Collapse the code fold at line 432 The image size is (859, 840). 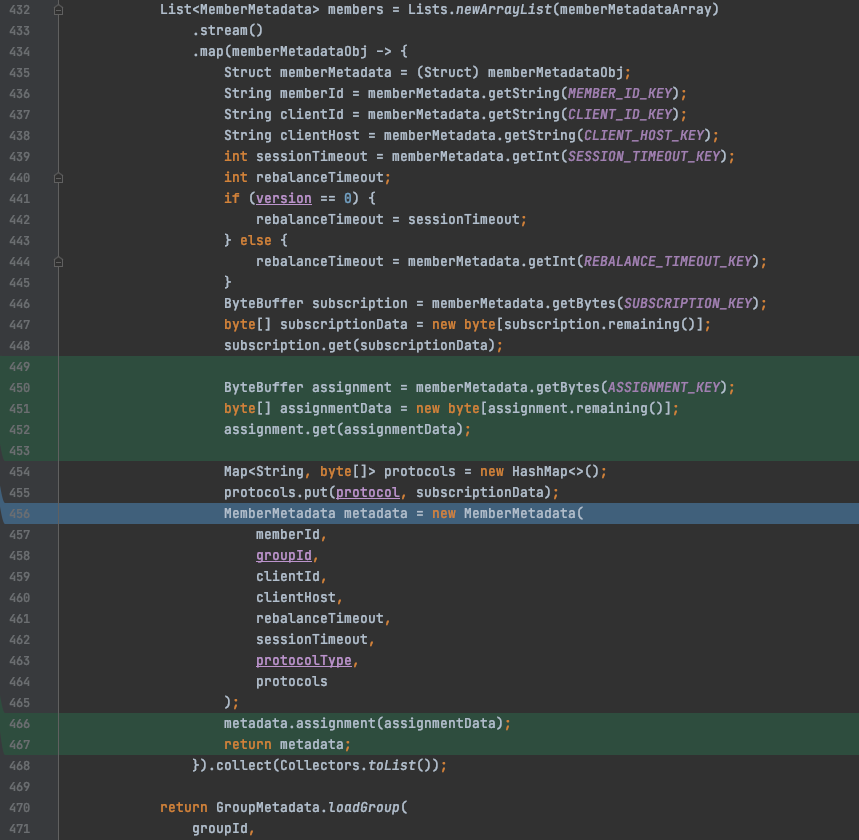click(x=57, y=9)
